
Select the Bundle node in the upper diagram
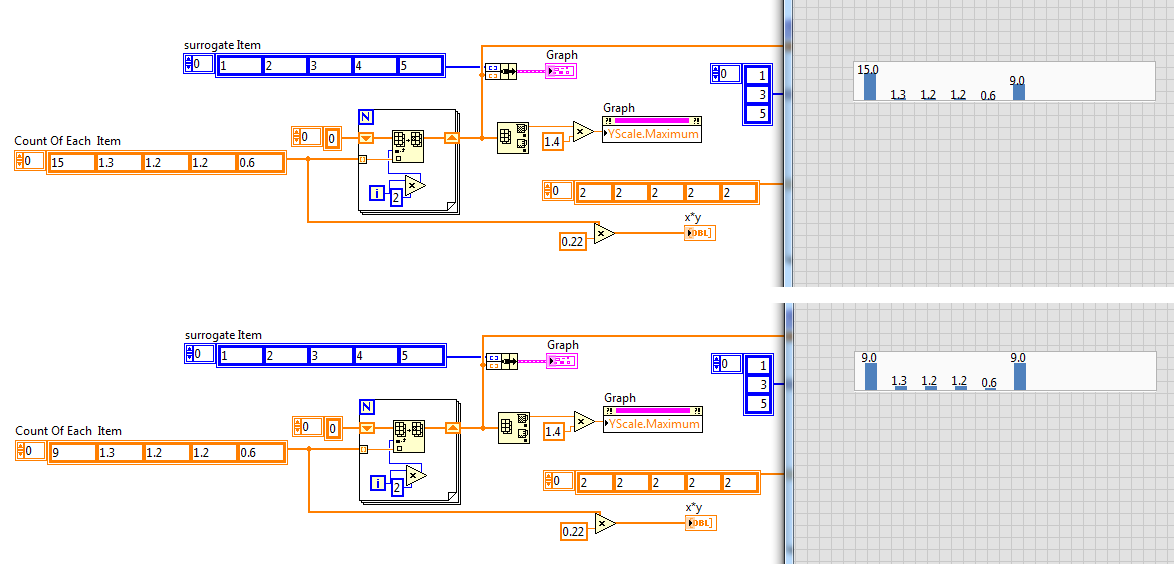[x=501, y=72]
